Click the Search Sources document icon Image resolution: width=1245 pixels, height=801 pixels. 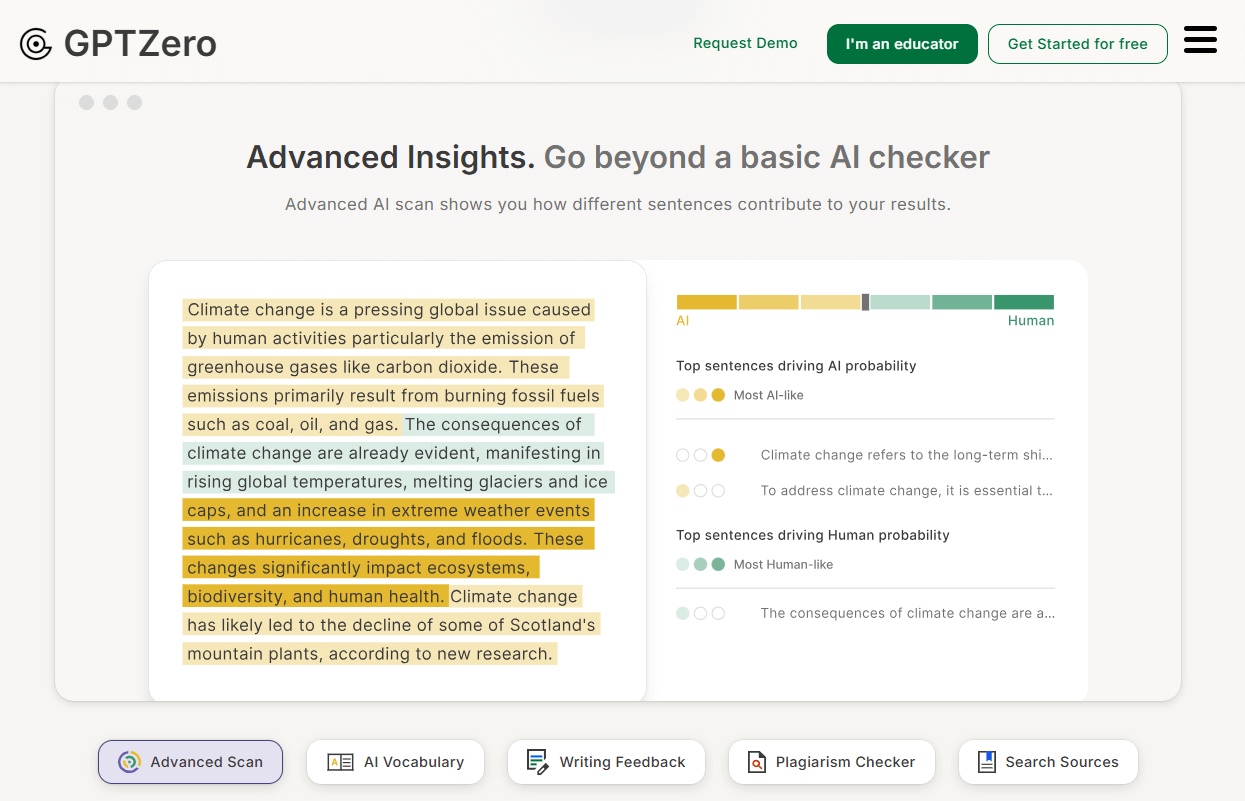click(987, 762)
